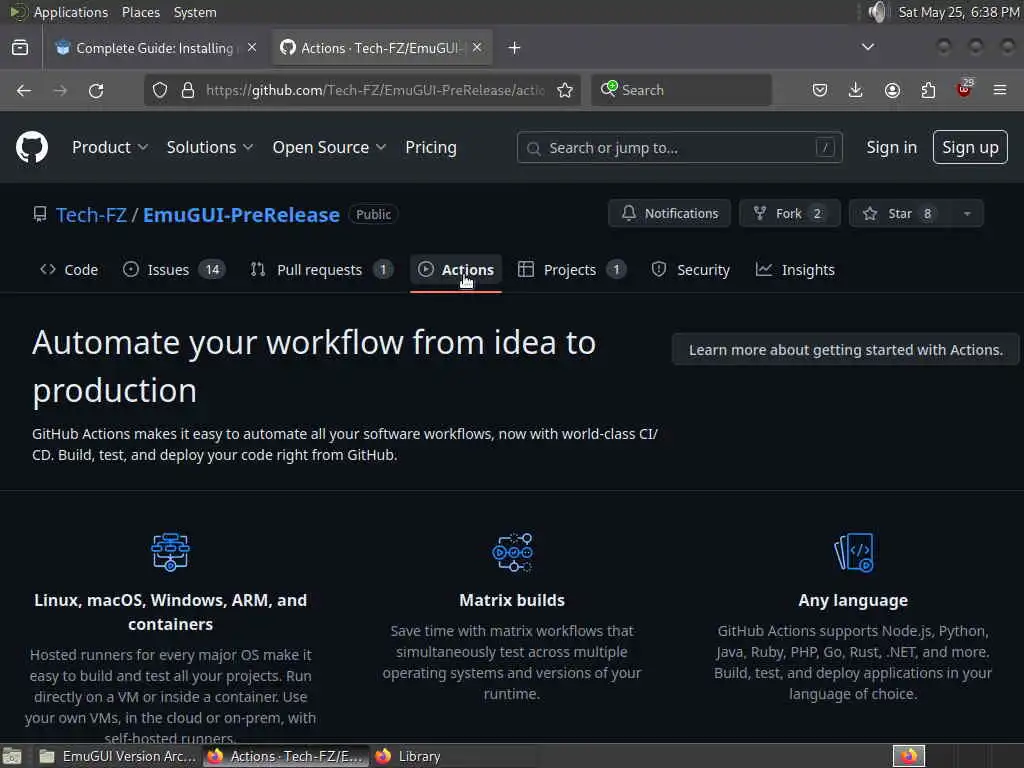Open the System menu
Image resolution: width=1024 pixels, height=768 pixels.
coord(195,12)
